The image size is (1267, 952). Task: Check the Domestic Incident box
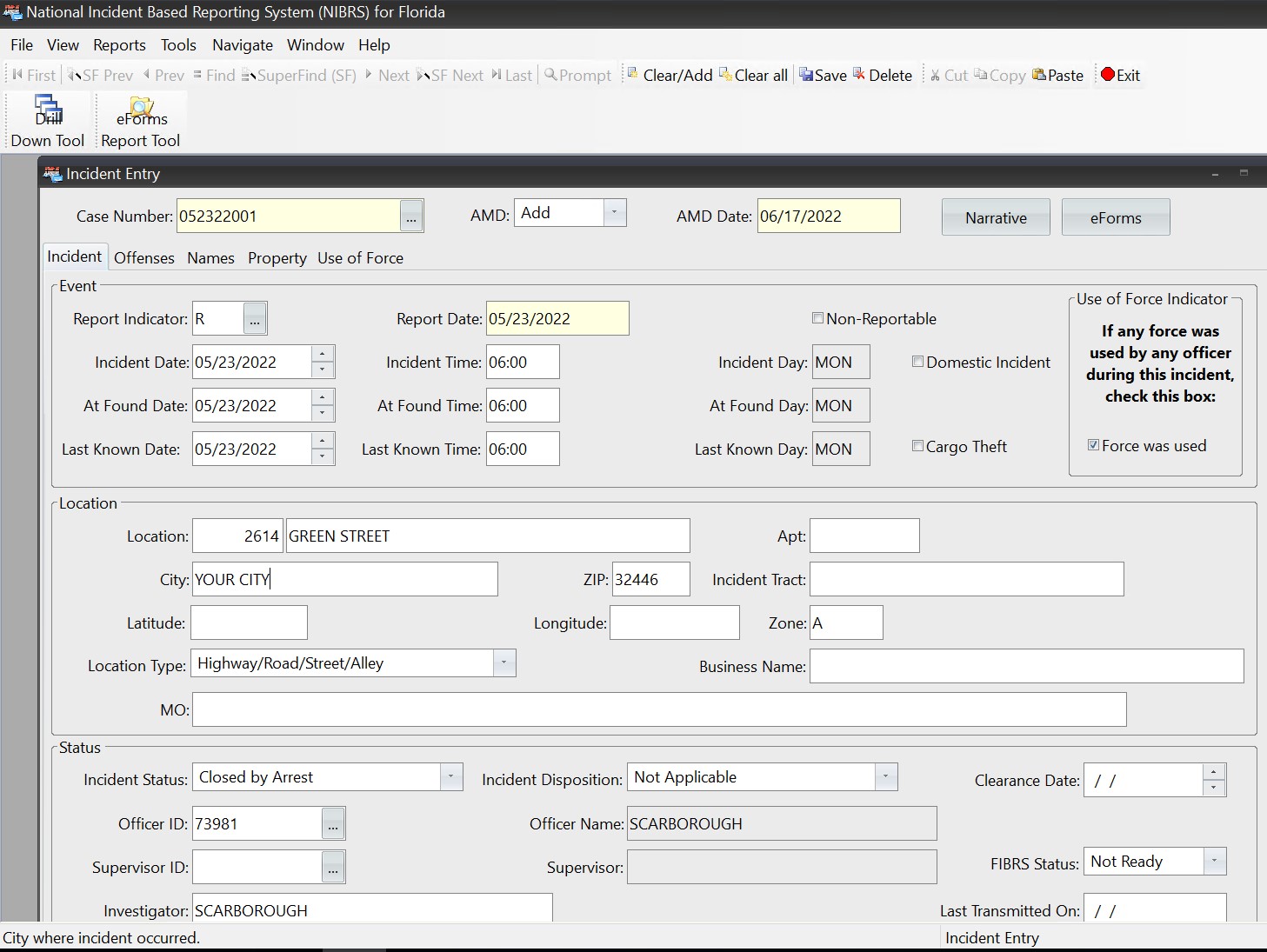917,362
